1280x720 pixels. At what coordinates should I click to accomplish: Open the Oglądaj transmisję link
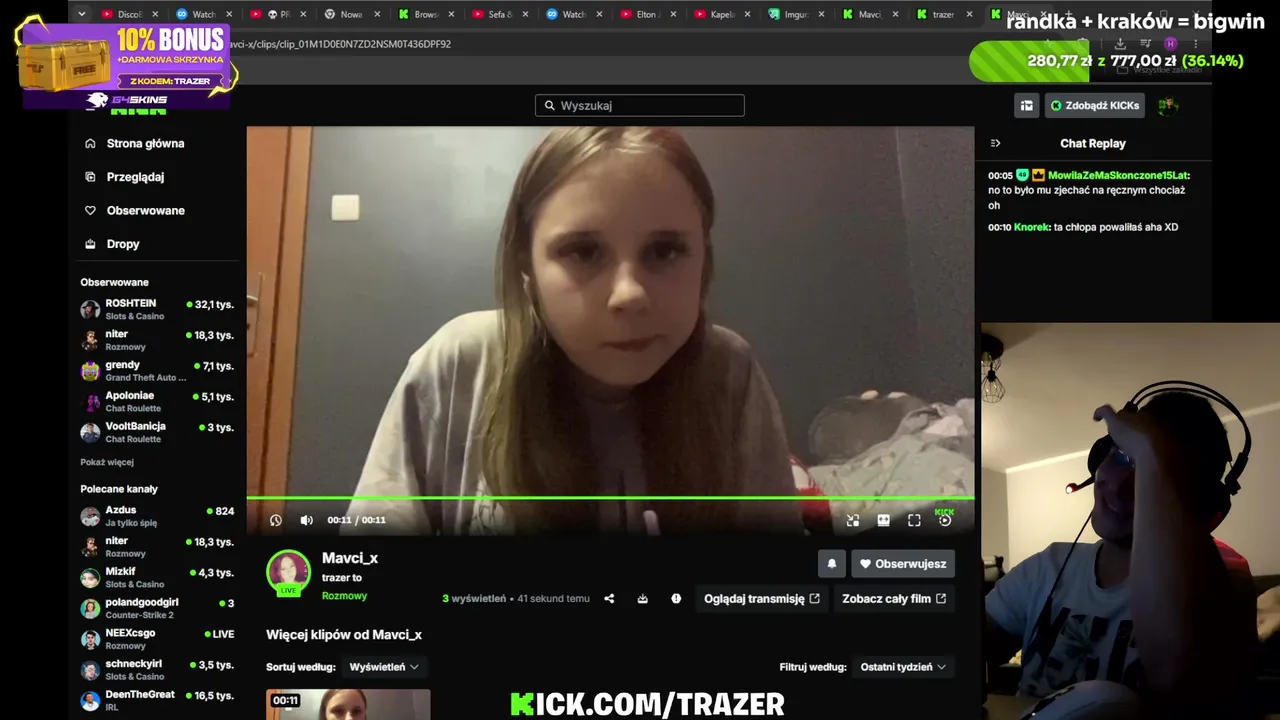[x=762, y=599]
